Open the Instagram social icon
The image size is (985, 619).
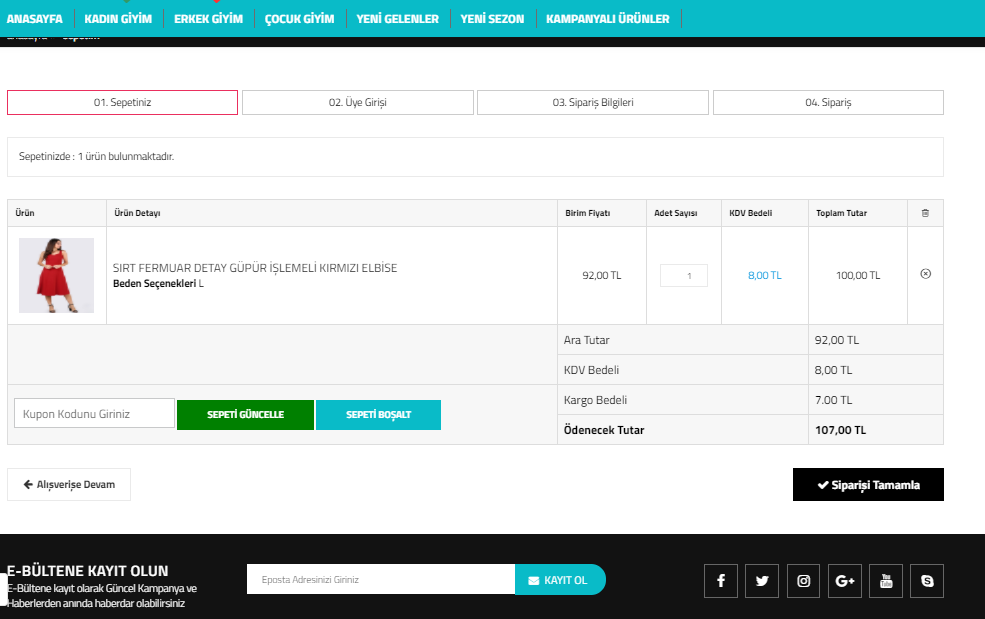[803, 581]
